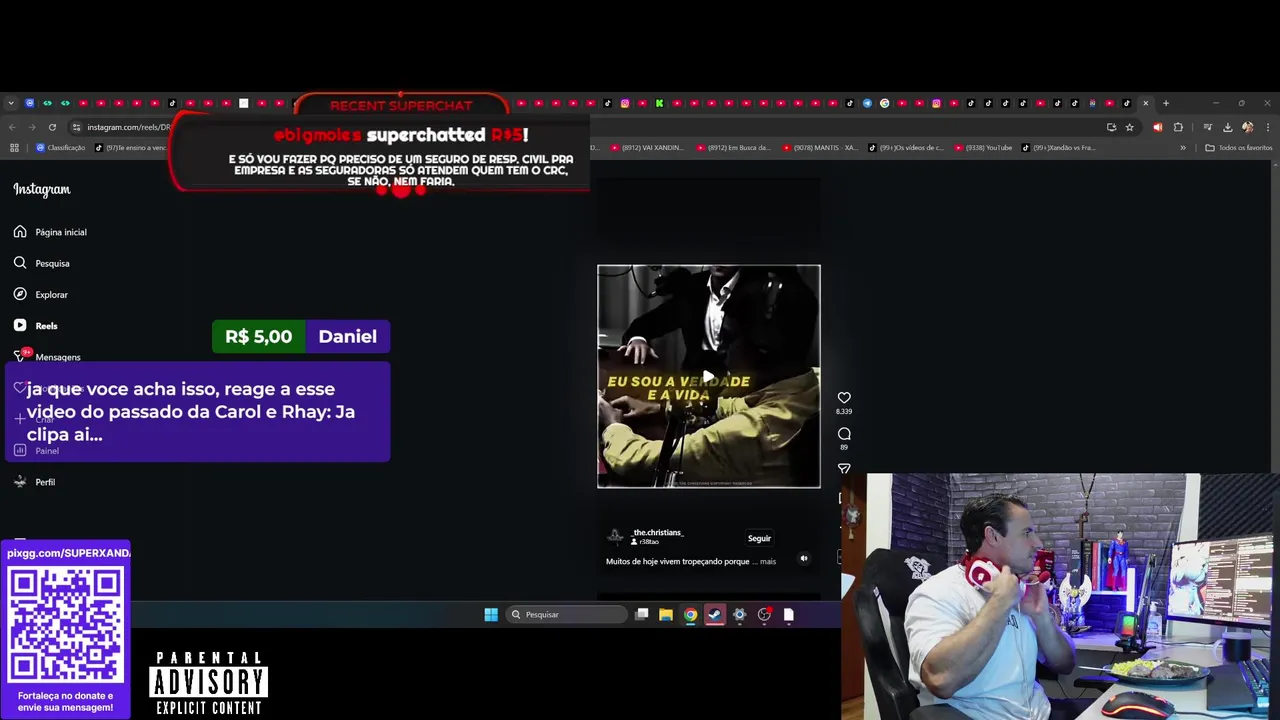Go to Explorar in the Instagram sidebar
Viewport: 1280px width, 720px height.
(41, 295)
